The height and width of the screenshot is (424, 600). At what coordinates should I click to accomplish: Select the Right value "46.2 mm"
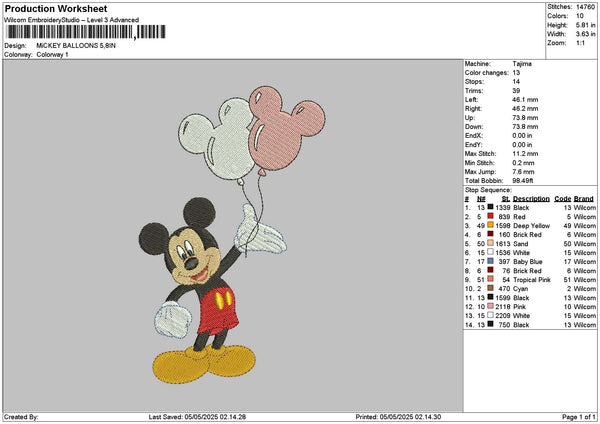(525, 109)
